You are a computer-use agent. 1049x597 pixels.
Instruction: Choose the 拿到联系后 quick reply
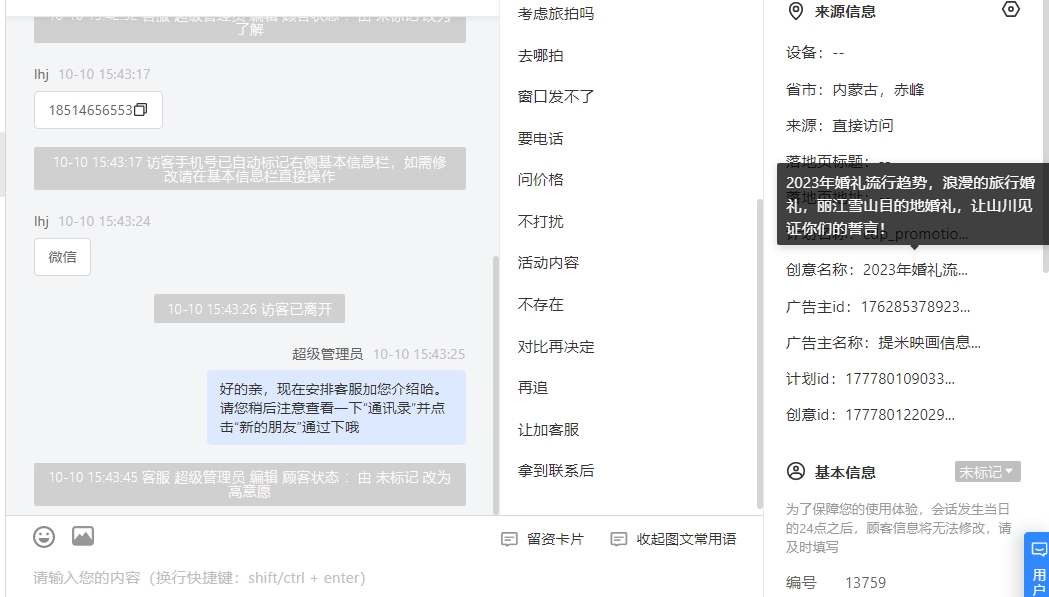tap(556, 471)
